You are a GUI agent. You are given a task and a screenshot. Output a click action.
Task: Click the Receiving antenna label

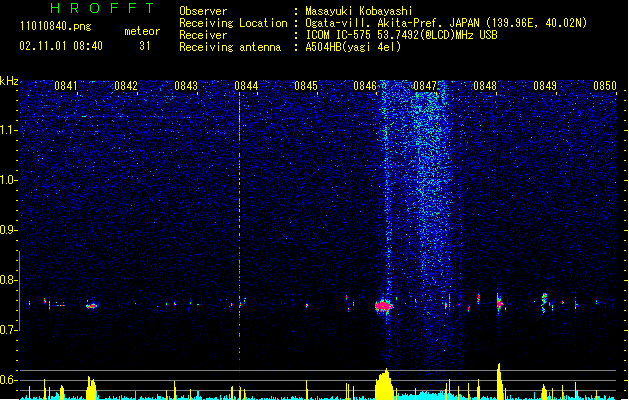point(230,47)
